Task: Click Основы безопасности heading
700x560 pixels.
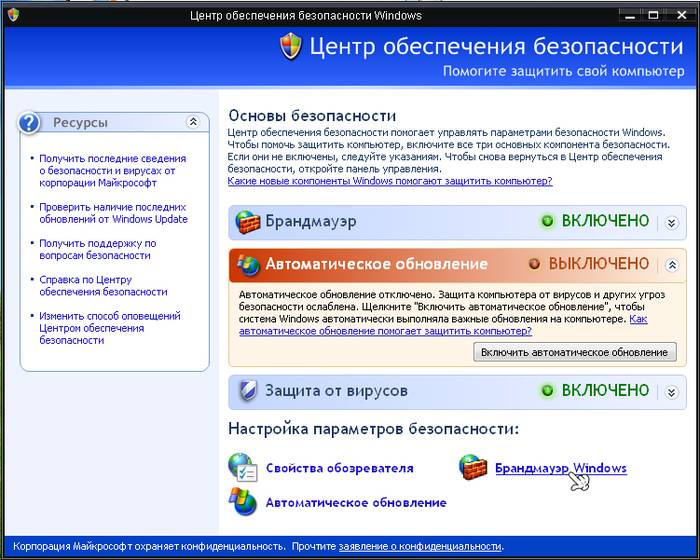Action: click(x=312, y=116)
